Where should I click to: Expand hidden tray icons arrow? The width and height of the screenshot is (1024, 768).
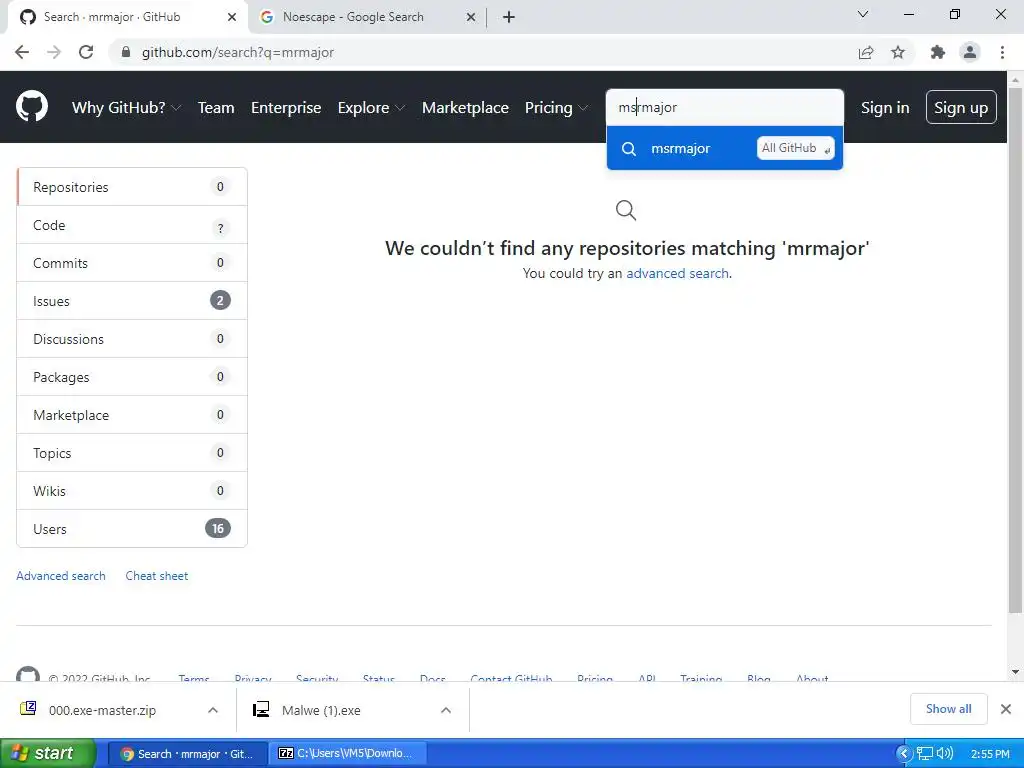coord(904,754)
